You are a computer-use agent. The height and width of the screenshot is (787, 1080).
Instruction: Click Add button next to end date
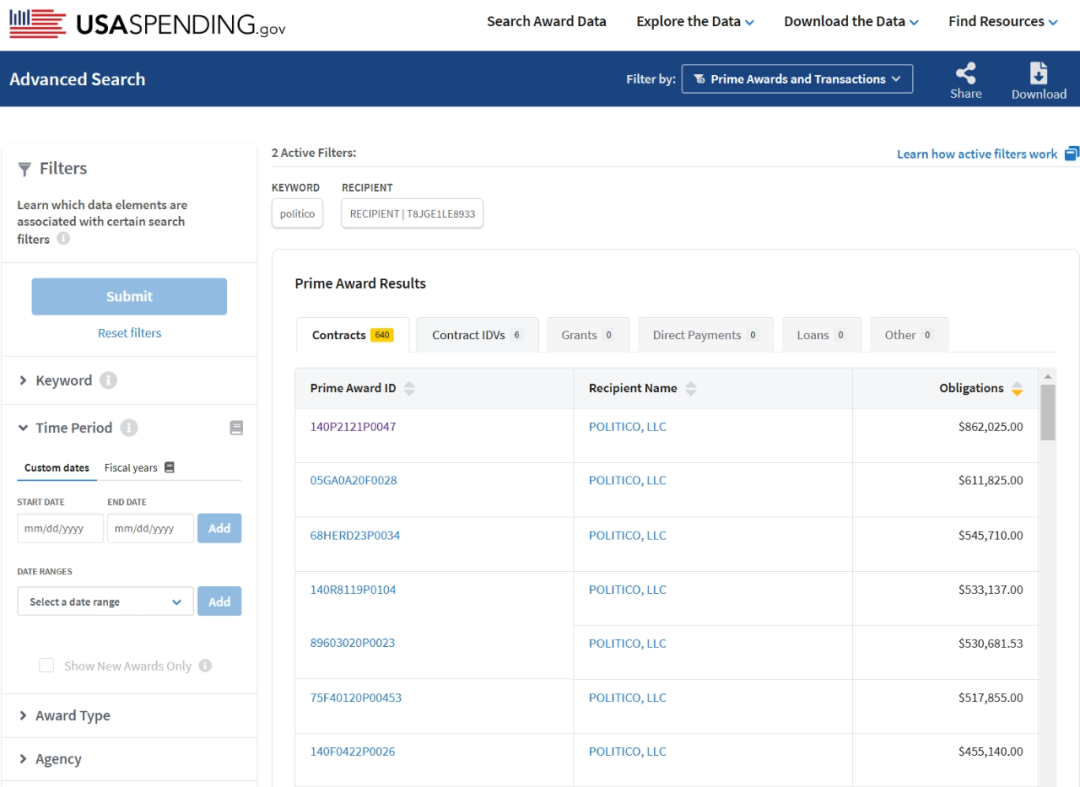click(219, 528)
